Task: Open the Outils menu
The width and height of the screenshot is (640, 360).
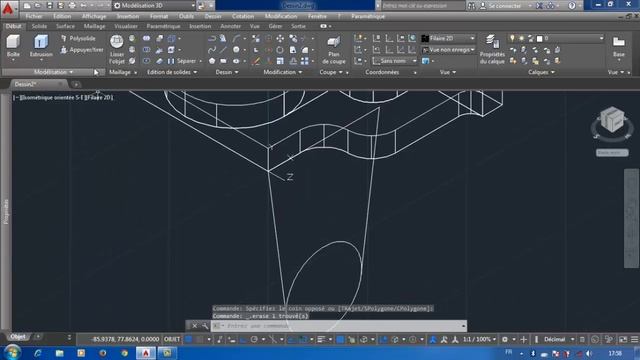Action: pyautogui.click(x=186, y=16)
